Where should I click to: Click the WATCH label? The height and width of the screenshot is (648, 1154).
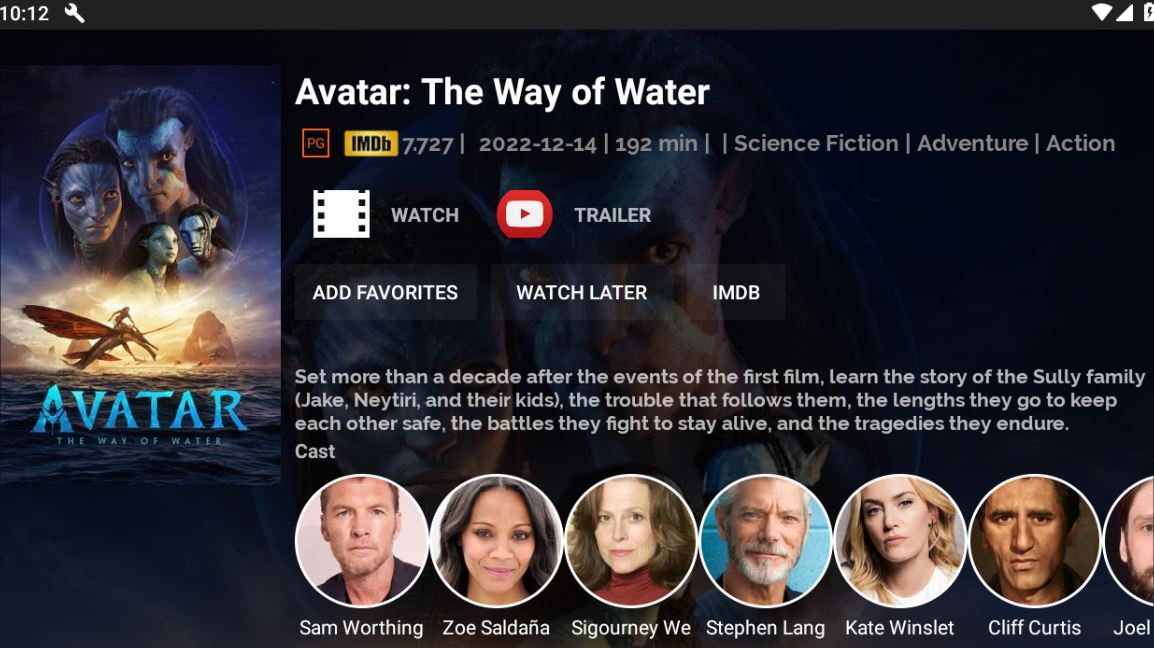[425, 215]
